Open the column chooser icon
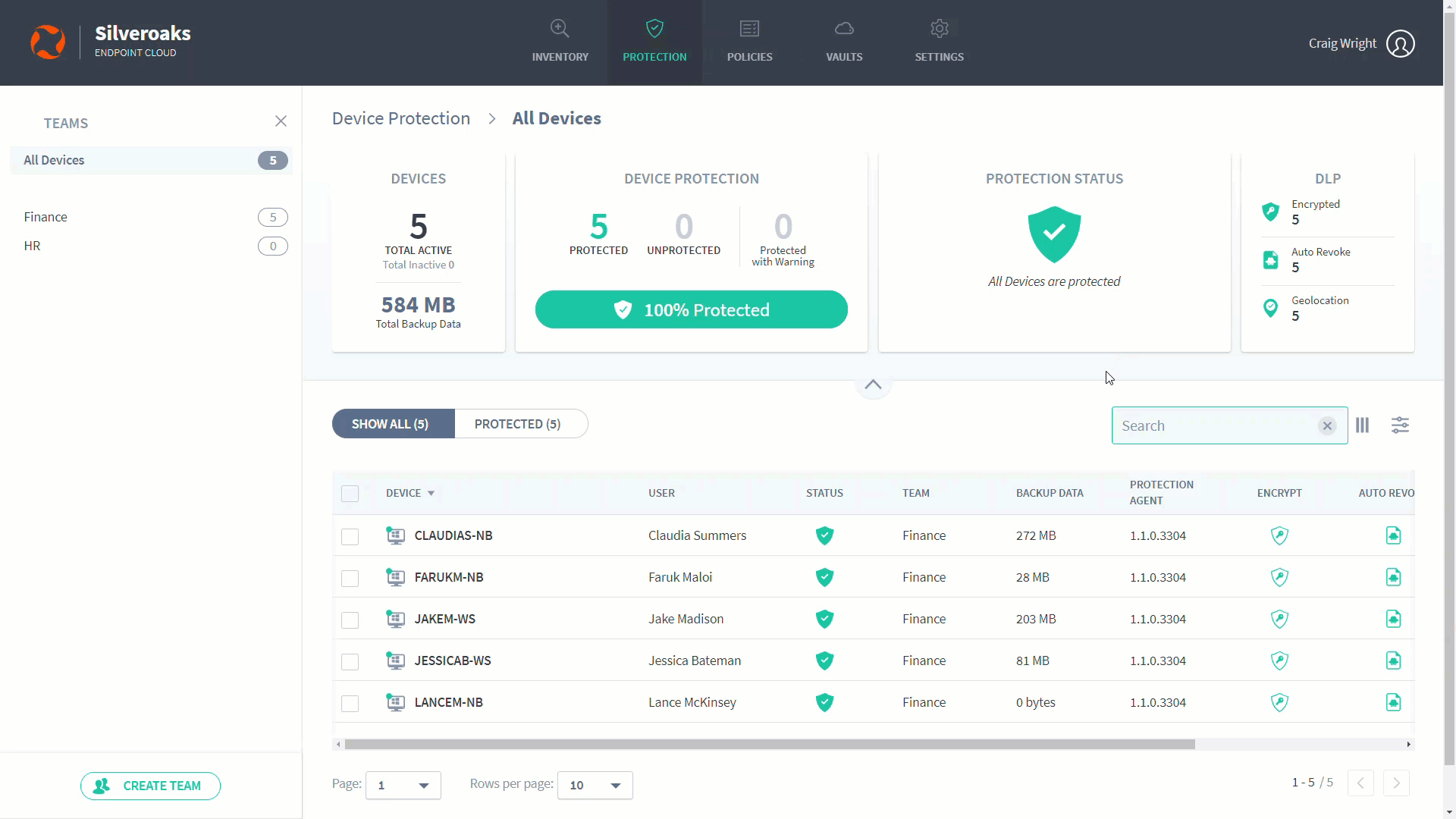1456x819 pixels. coord(1363,425)
